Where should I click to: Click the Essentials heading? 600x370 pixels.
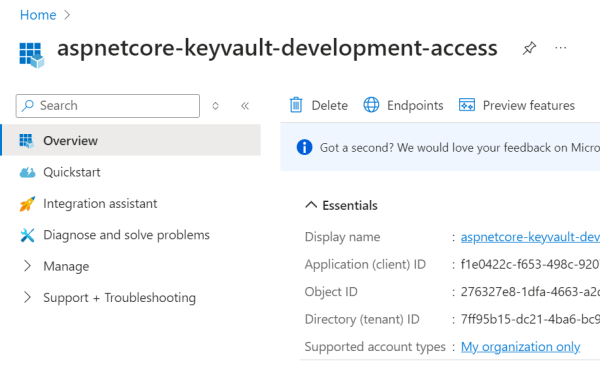[350, 205]
